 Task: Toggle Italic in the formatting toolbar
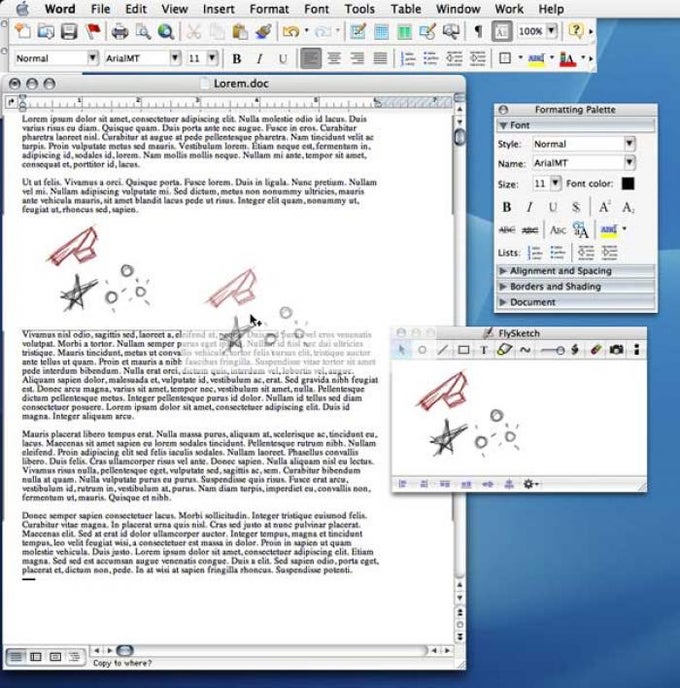(x=260, y=58)
